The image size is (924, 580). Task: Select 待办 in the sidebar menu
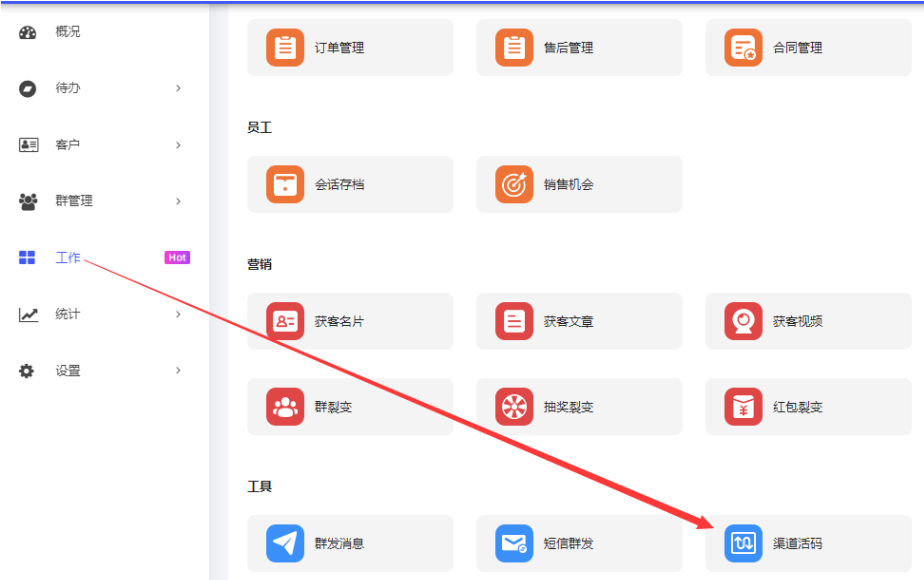68,88
